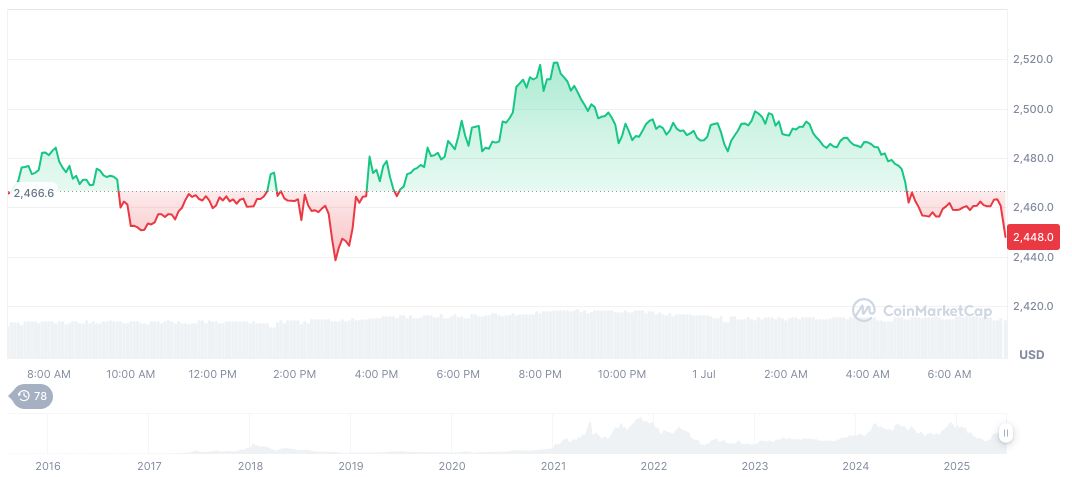Image resolution: width=1072 pixels, height=477 pixels.
Task: Click the 10:00 AM time axis label
Action: click(131, 374)
